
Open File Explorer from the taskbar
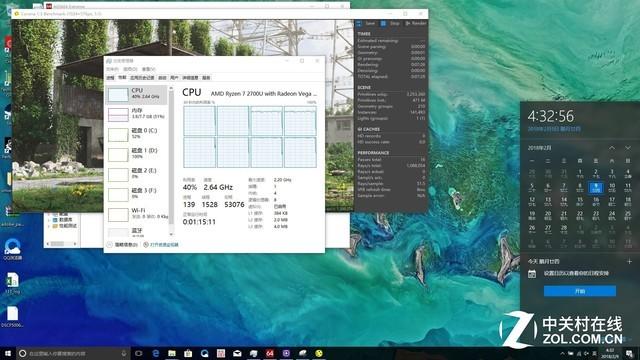[172, 353]
